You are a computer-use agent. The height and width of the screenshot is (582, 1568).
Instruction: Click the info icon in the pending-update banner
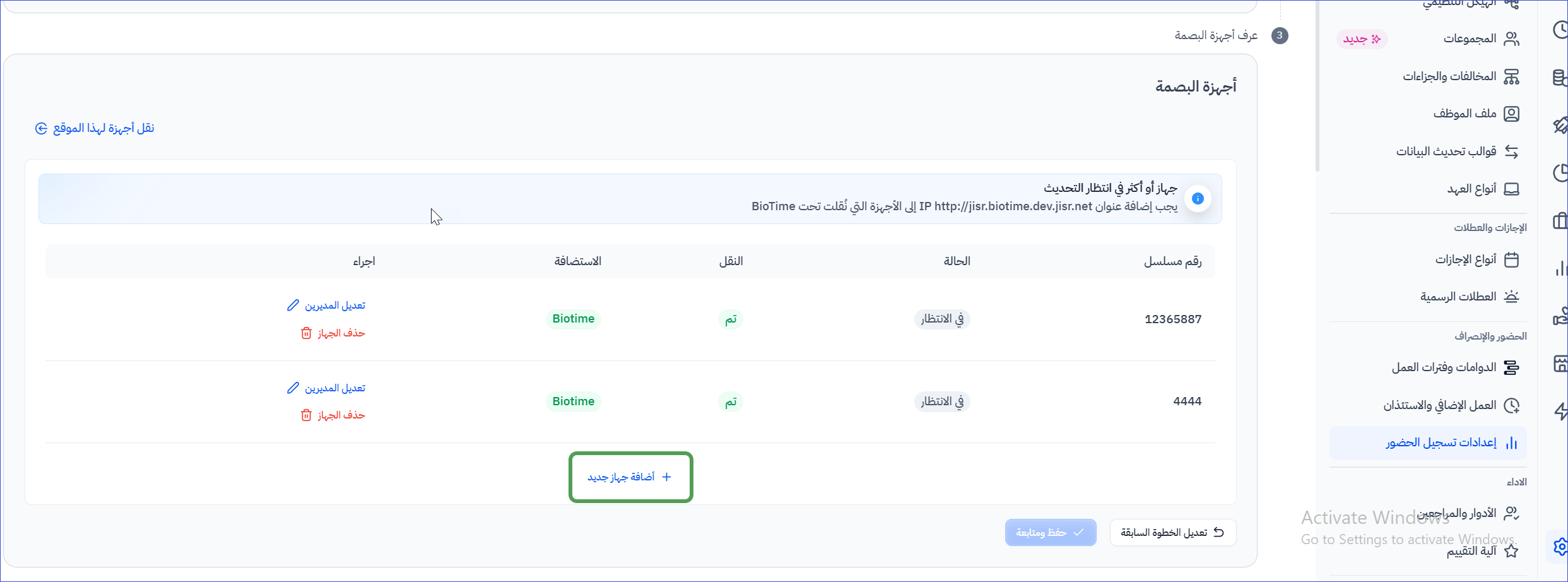coord(1197,199)
